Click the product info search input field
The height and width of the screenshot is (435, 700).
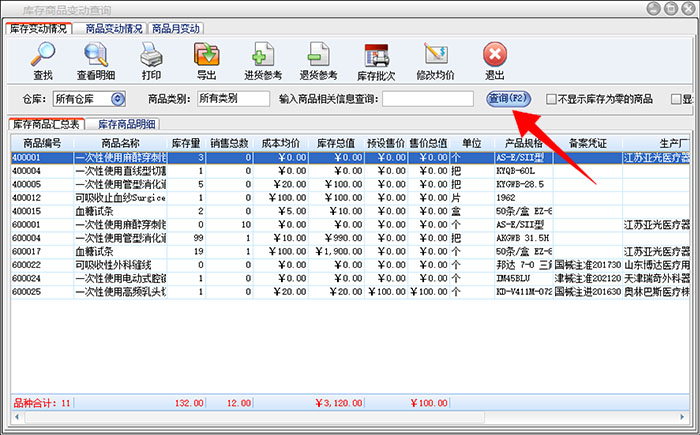pyautogui.click(x=427, y=99)
